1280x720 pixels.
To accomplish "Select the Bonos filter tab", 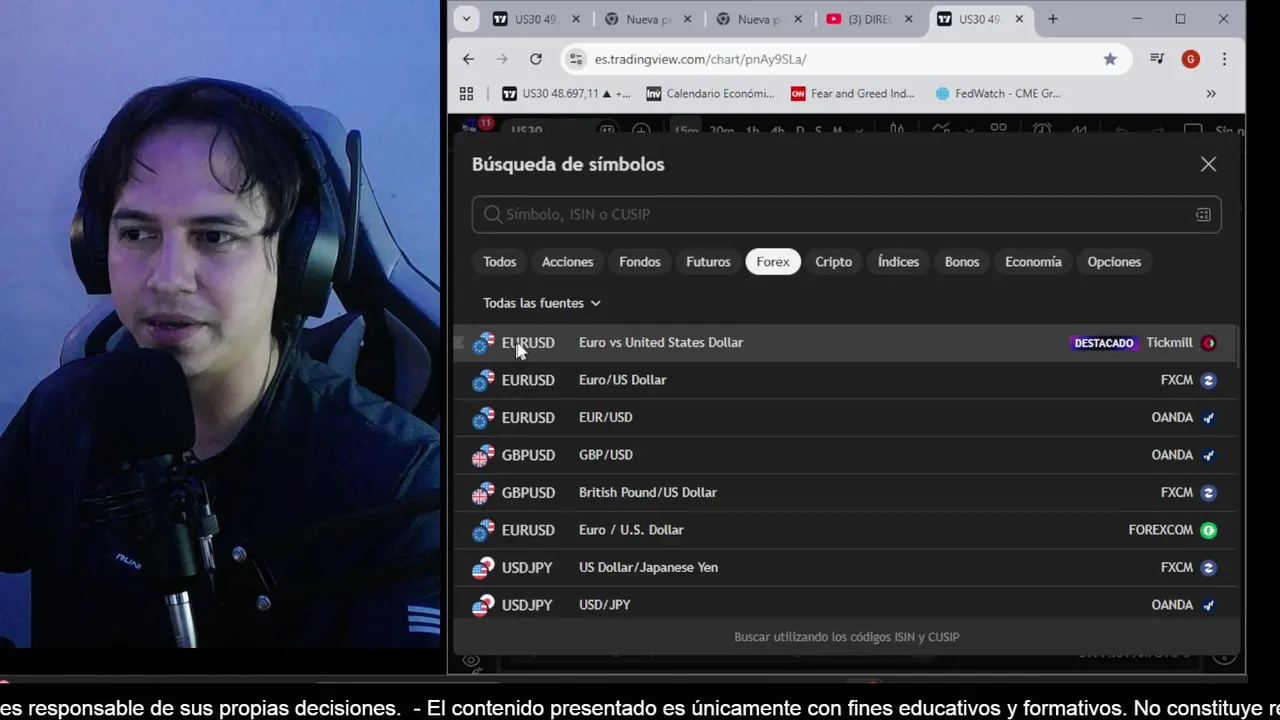I will click(962, 262).
